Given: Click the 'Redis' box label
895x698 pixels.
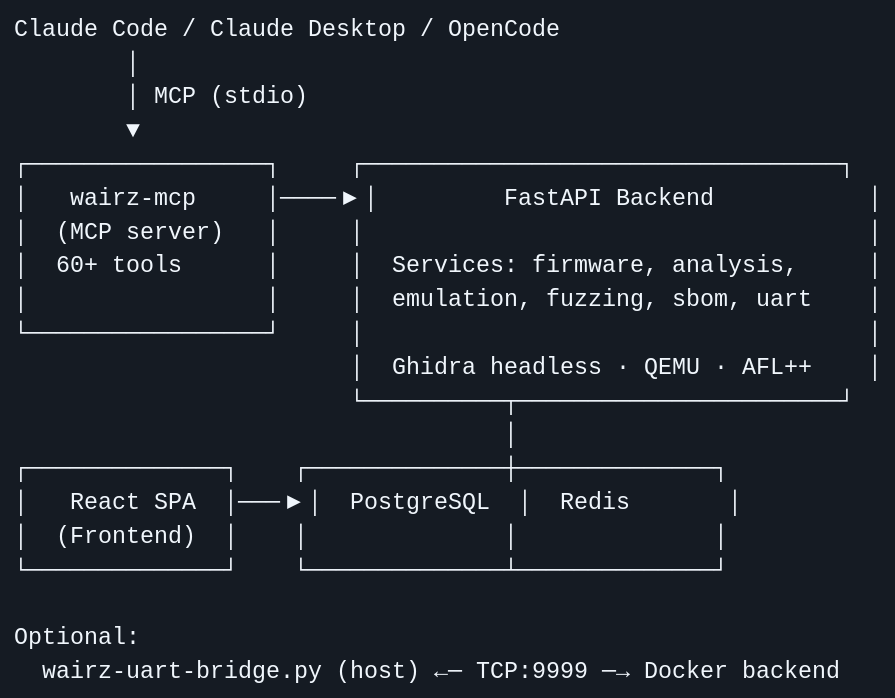Looking at the screenshot, I should point(594,502).
